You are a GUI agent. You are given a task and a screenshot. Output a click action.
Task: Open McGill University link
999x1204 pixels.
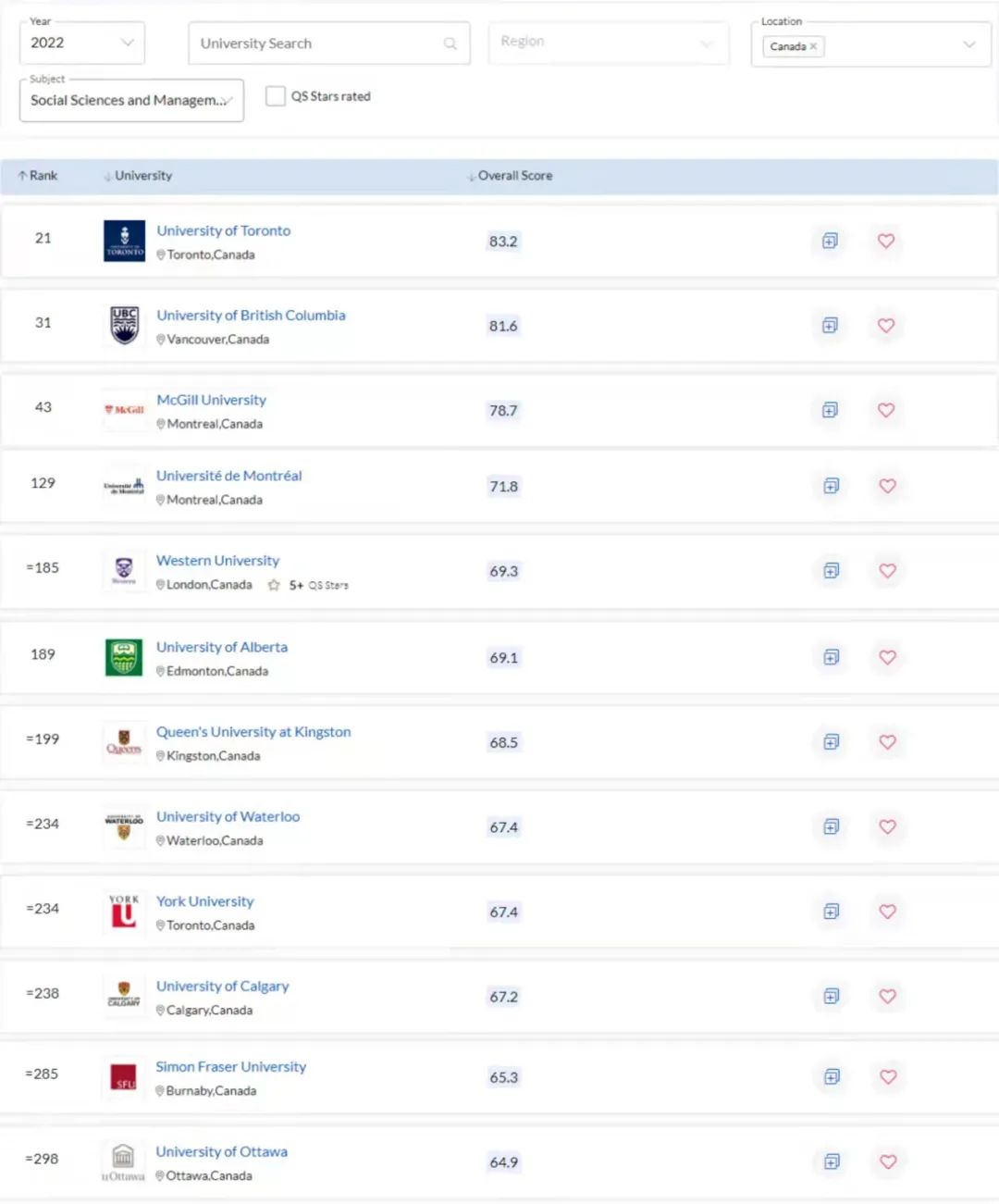[211, 400]
